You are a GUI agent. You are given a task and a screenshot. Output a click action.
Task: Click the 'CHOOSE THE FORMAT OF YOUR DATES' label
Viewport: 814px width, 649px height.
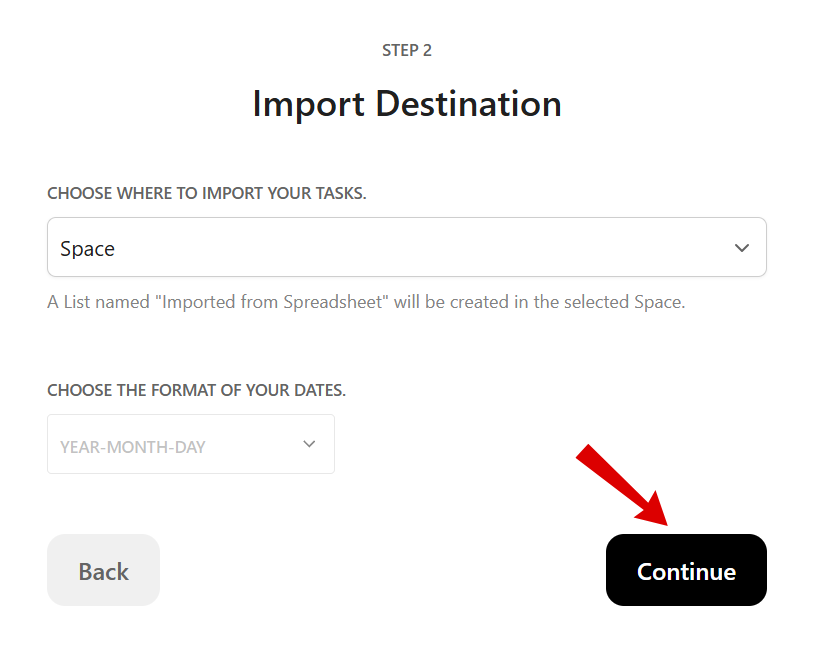198,390
